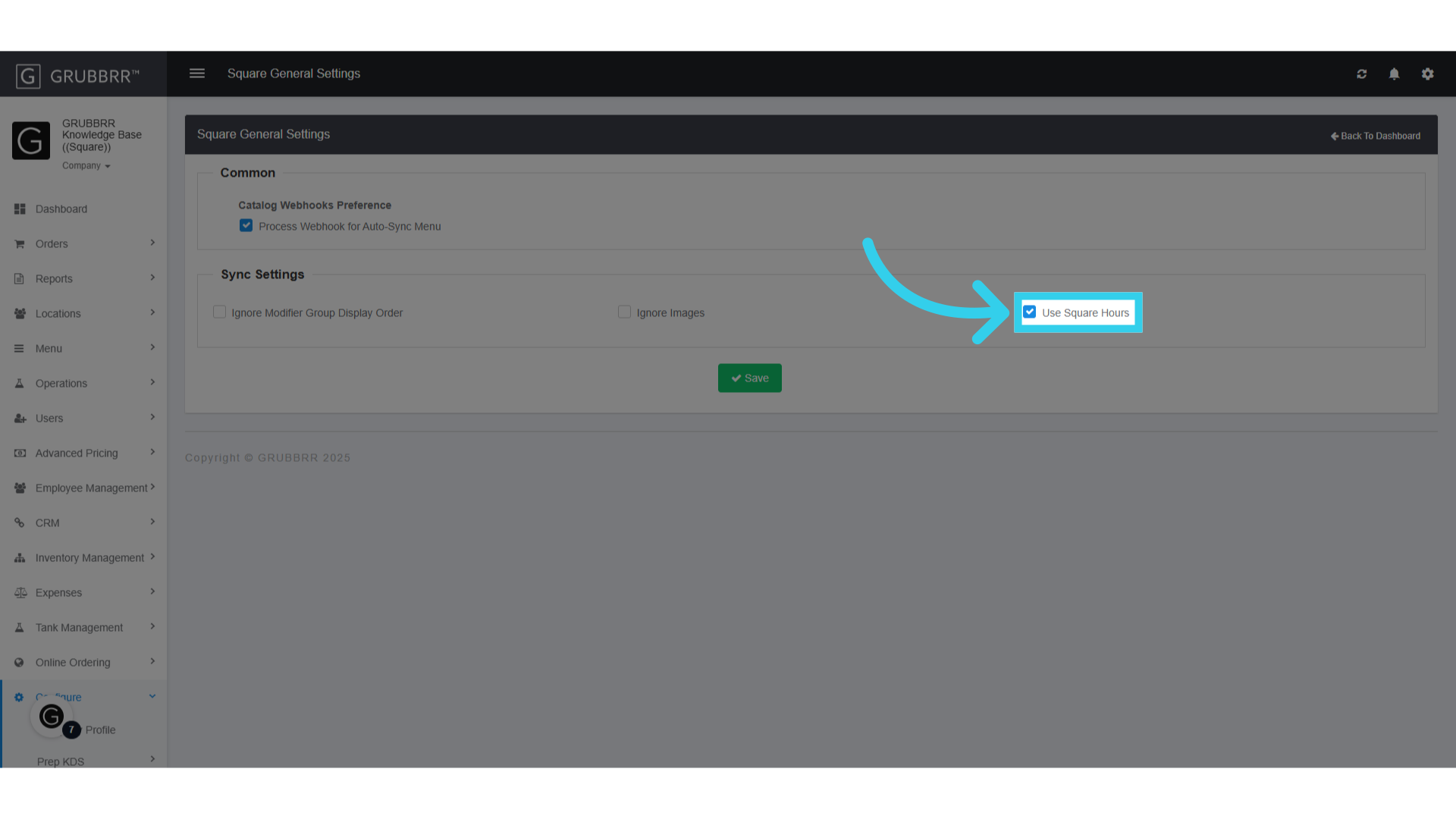Open the Company dropdown
The image size is (1456, 819).
coord(86,166)
